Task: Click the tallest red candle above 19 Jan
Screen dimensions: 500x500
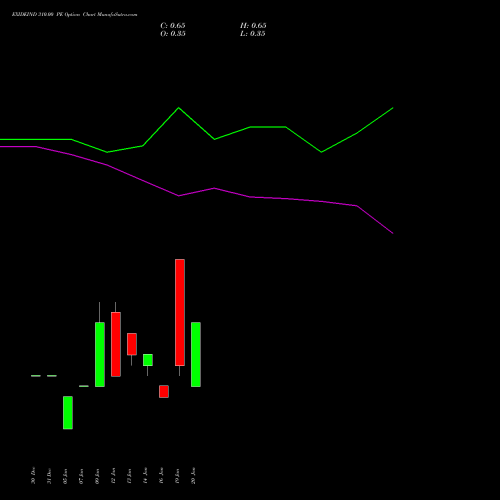Action: pyautogui.click(x=180, y=312)
